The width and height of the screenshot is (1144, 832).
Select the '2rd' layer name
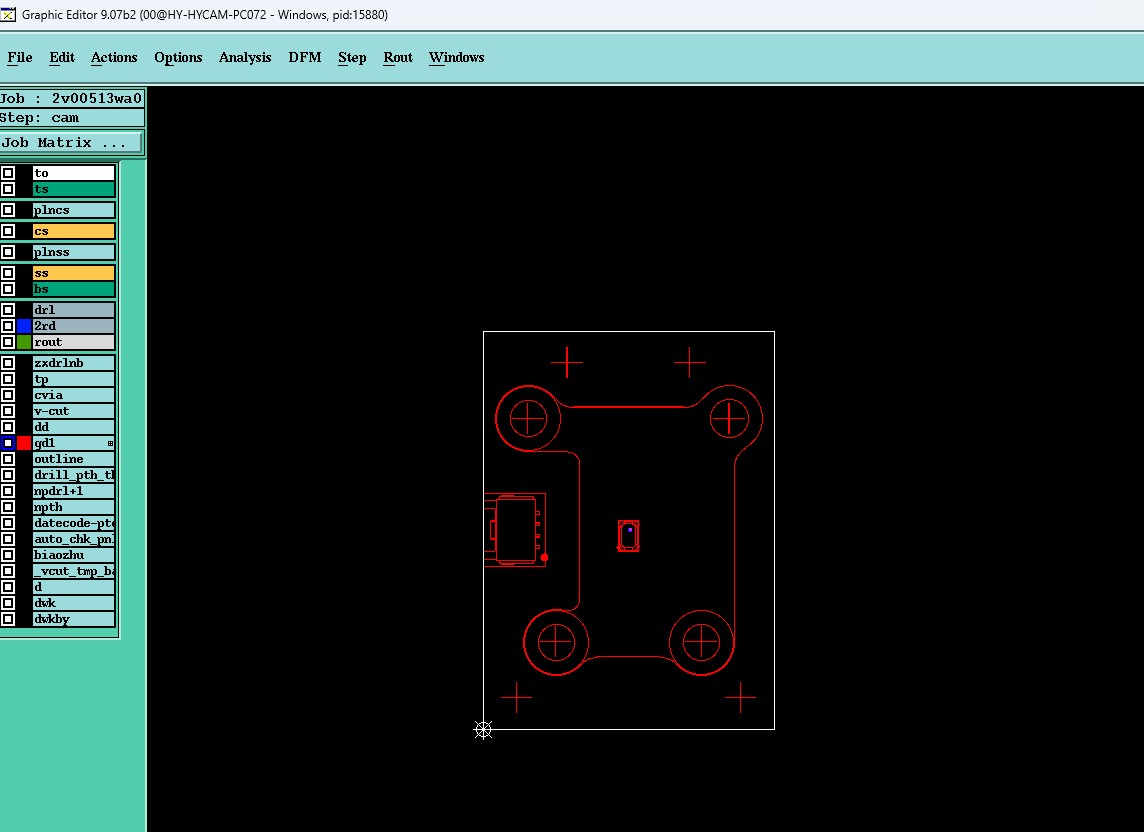point(74,326)
